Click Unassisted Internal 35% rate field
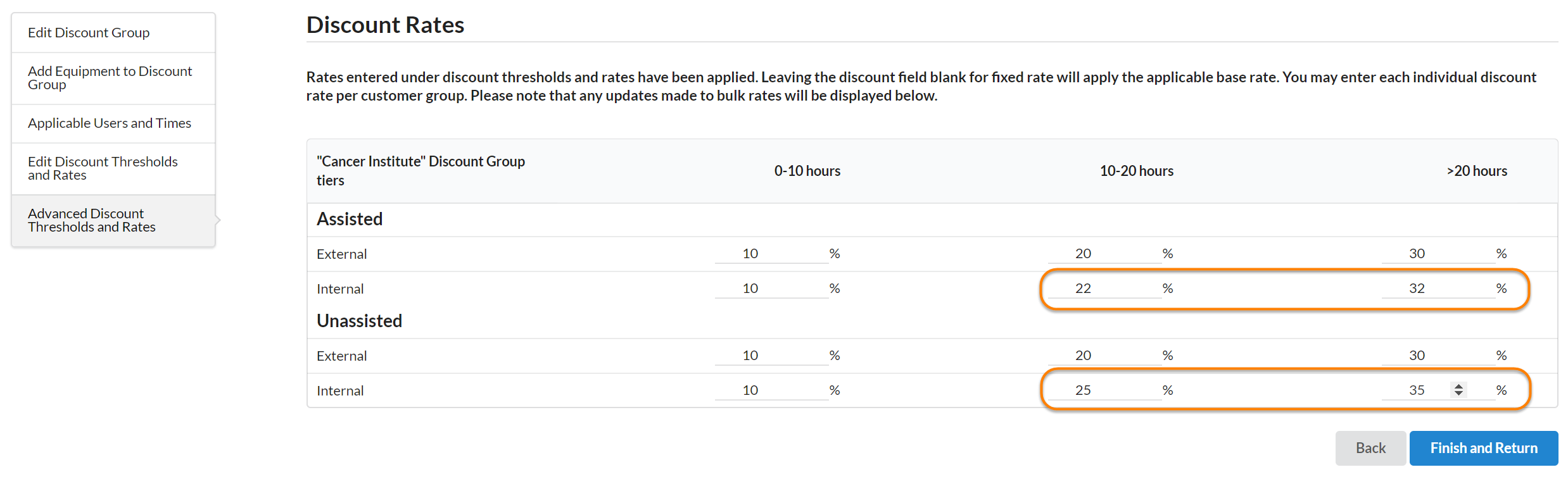 (1417, 390)
